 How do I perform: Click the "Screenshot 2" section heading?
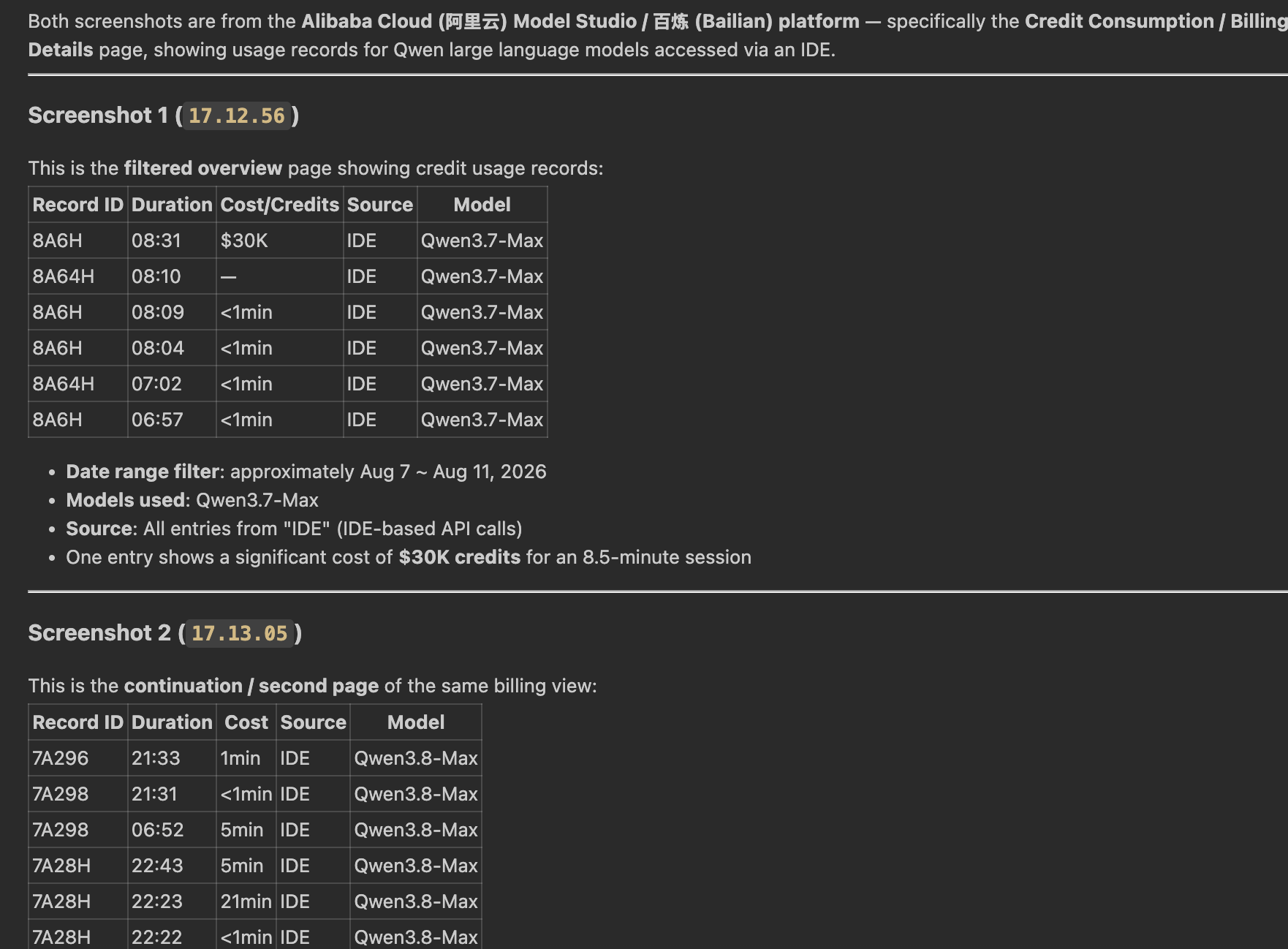164,633
